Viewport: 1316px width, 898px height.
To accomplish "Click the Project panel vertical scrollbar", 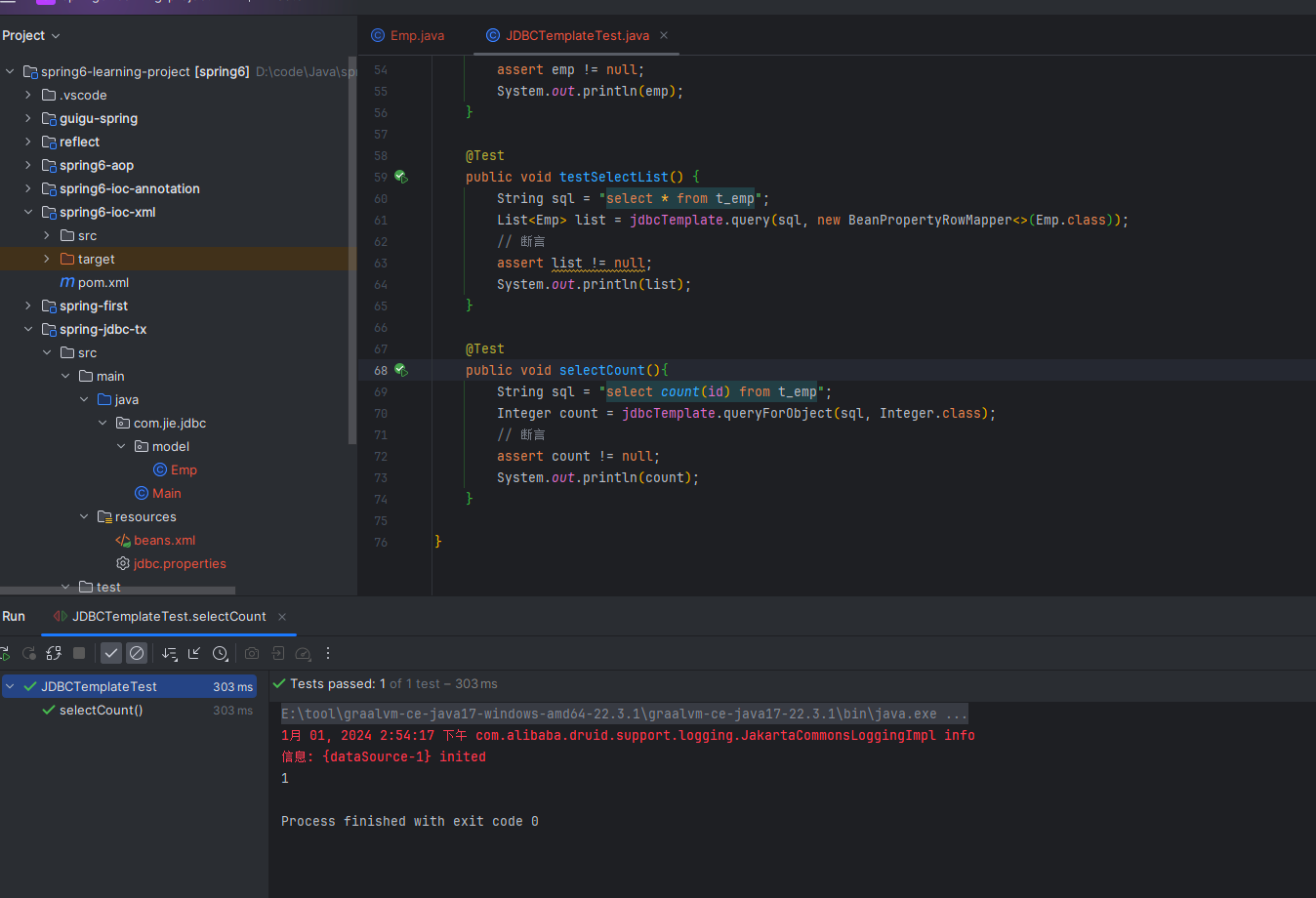I will 352,250.
